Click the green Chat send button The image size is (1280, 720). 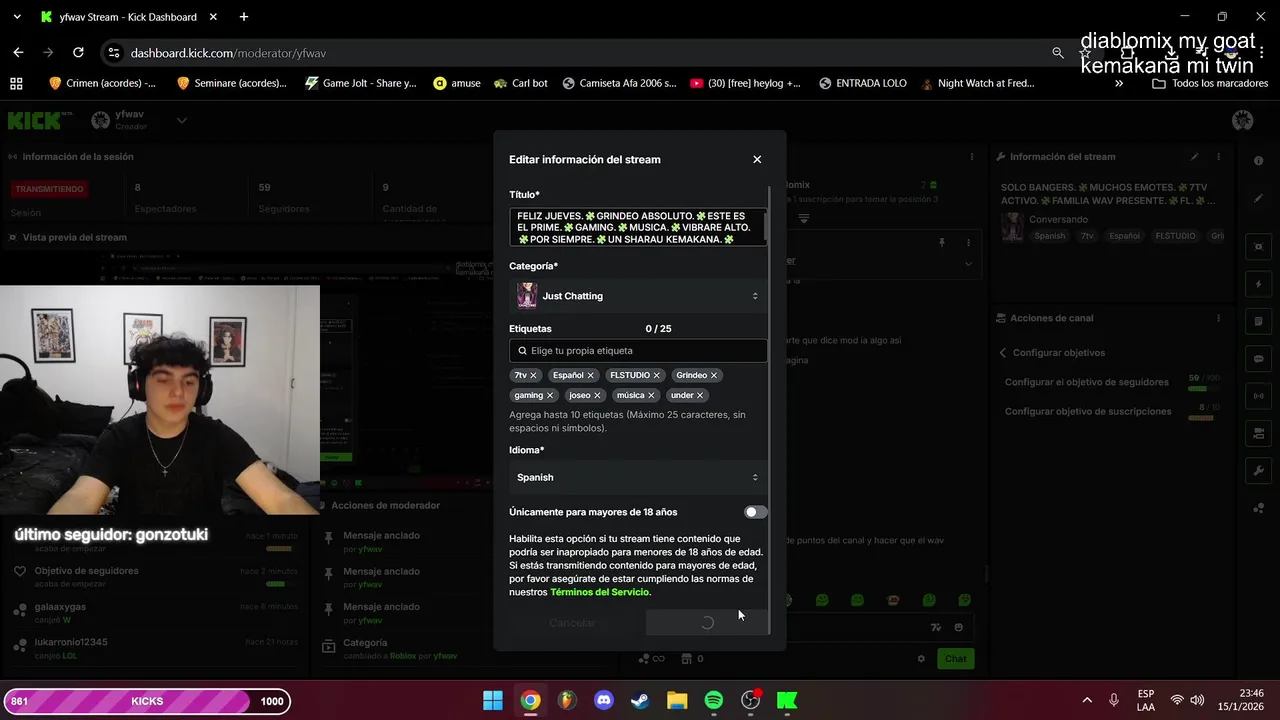956,659
